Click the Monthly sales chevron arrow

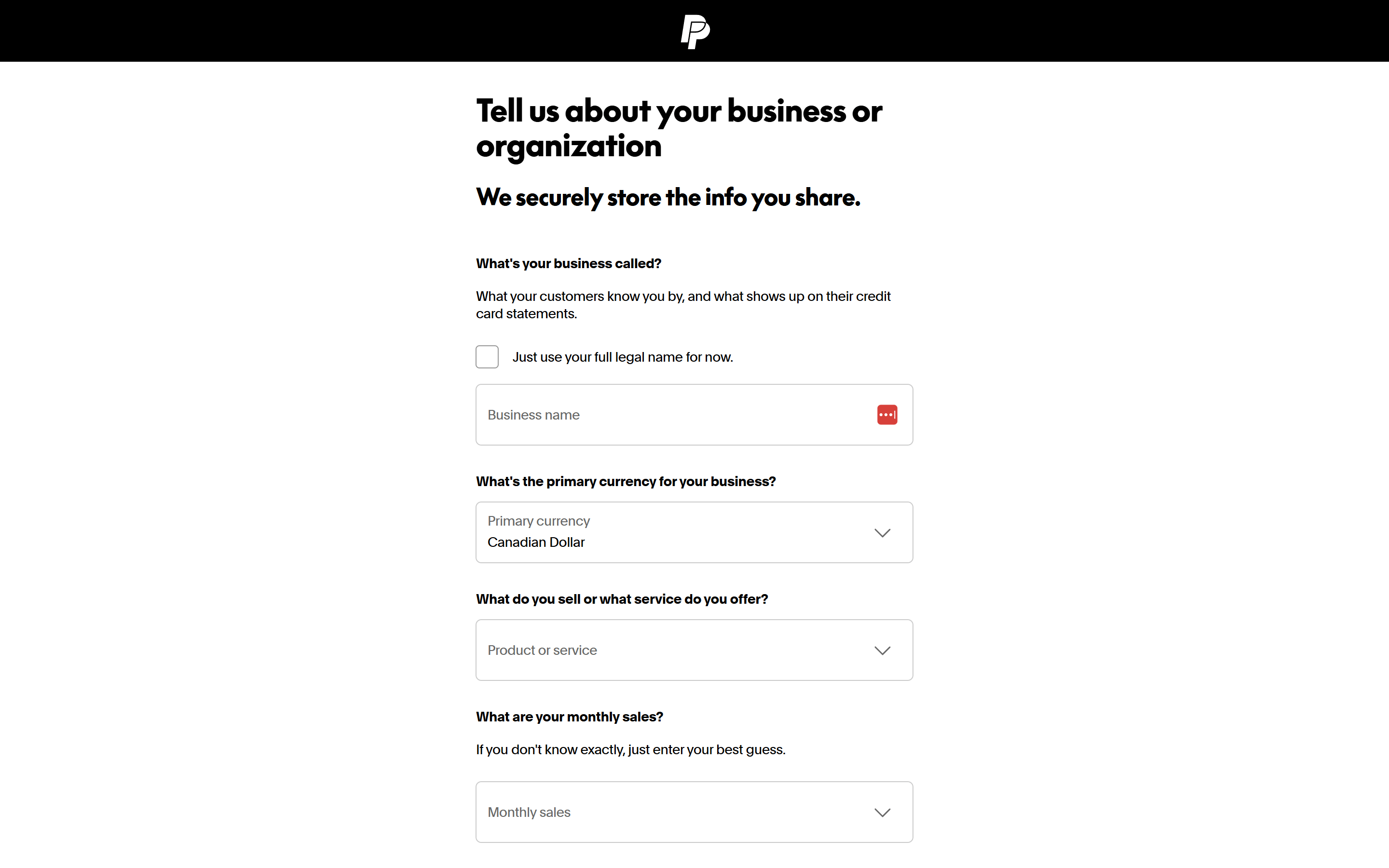click(882, 813)
